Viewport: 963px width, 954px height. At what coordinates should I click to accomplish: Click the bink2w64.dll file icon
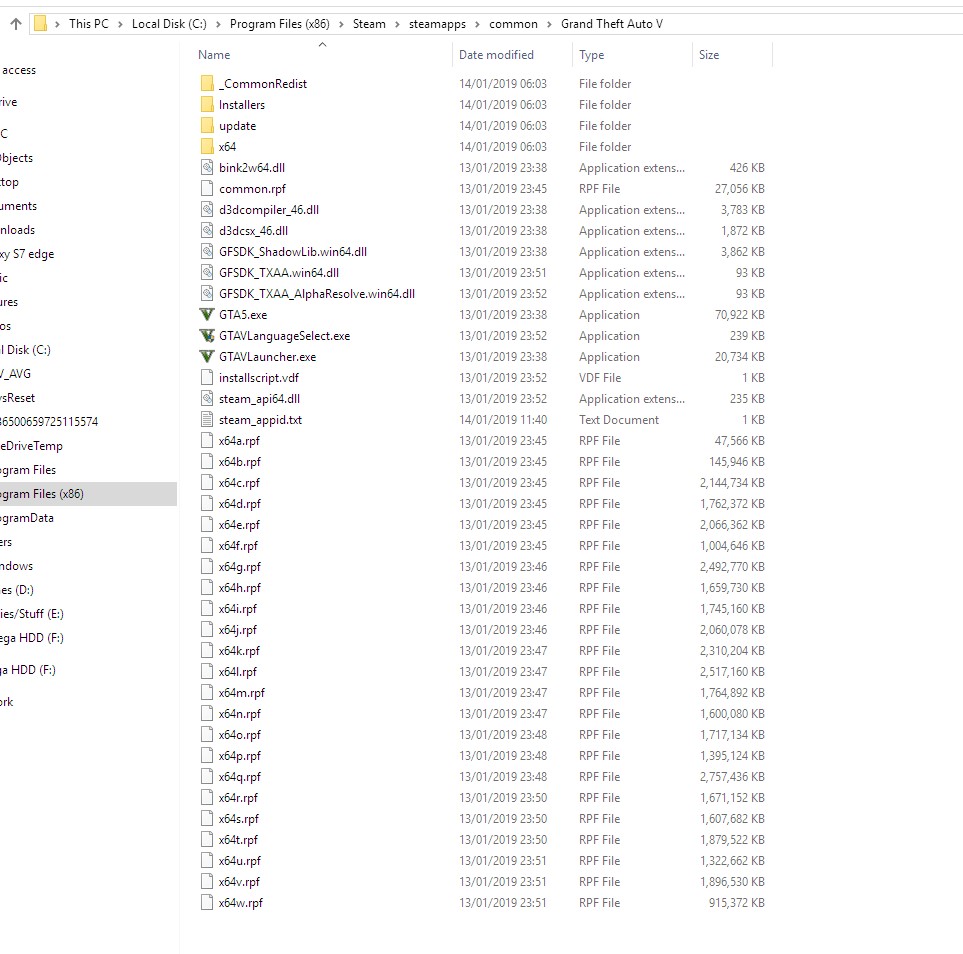tap(208, 167)
